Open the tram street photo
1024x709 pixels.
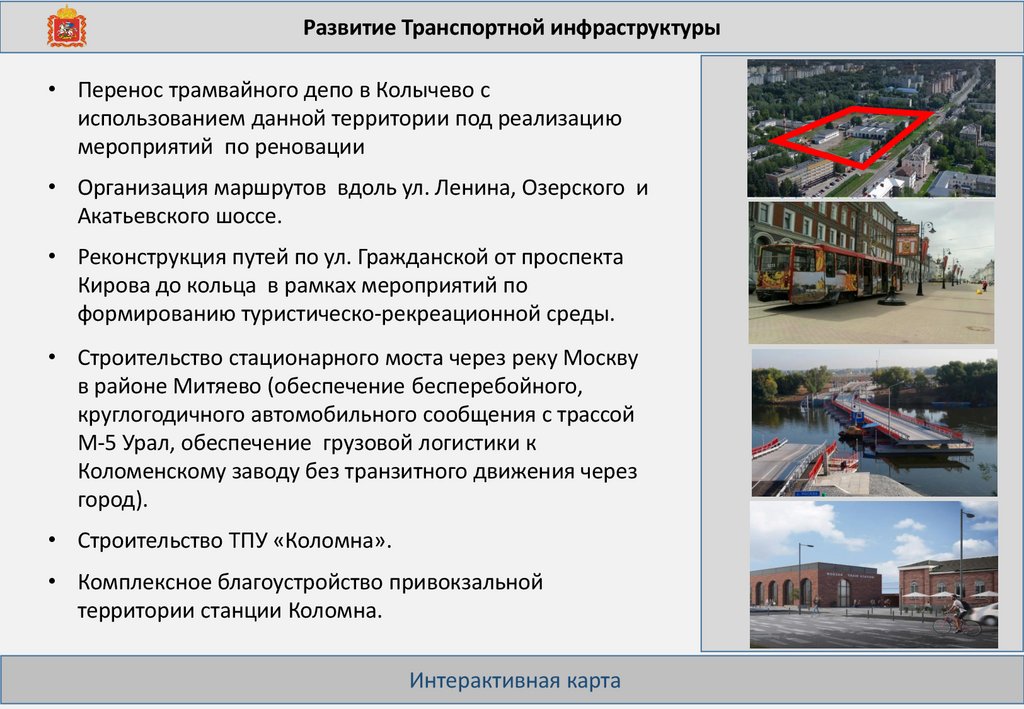coord(871,272)
